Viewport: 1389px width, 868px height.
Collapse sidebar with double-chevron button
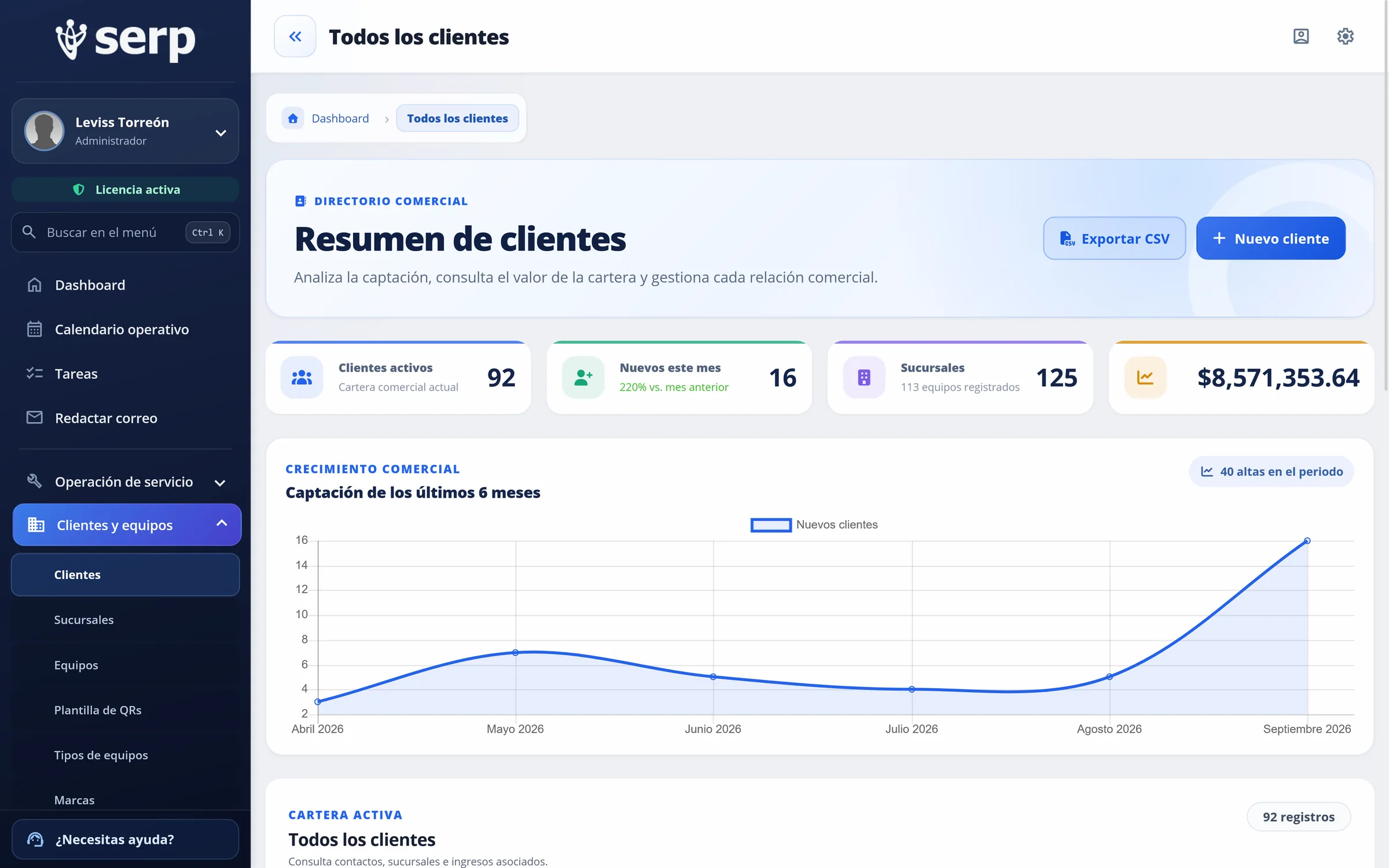[x=295, y=36]
